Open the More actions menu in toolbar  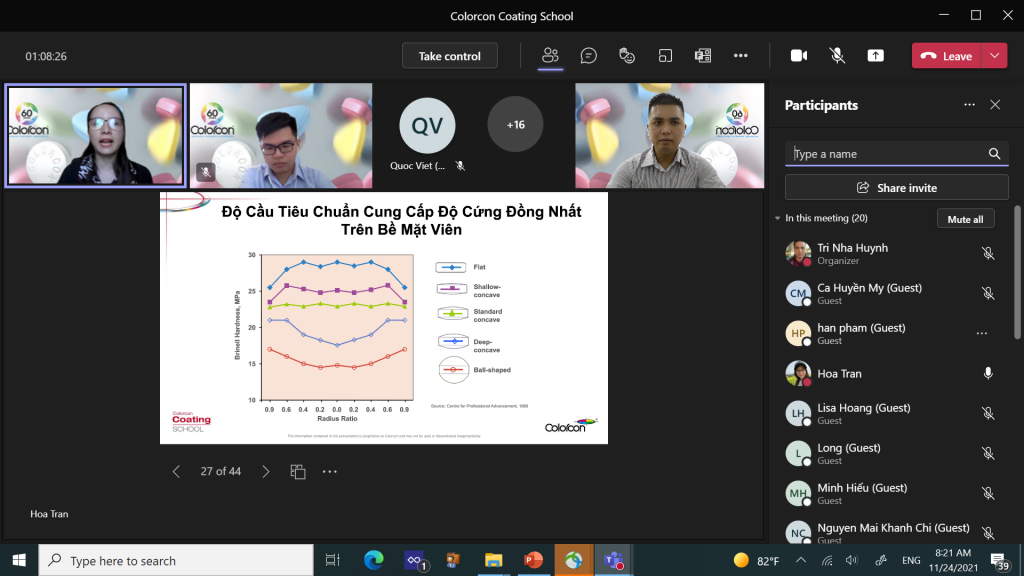(x=741, y=56)
